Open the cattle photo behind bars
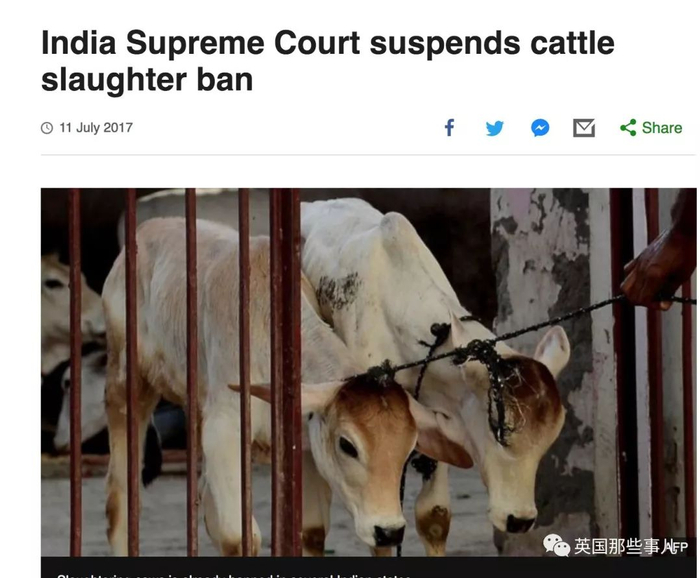 point(368,372)
